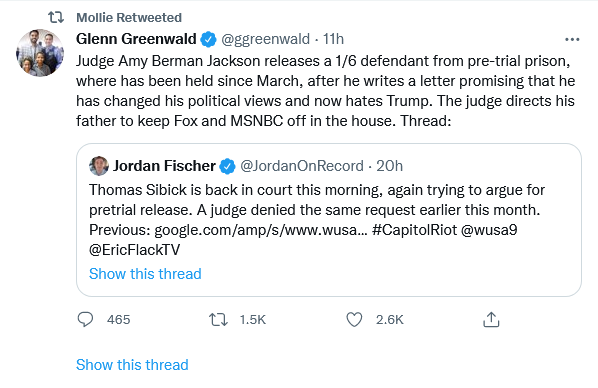Open the #CapitolRiot hashtag

point(414,230)
